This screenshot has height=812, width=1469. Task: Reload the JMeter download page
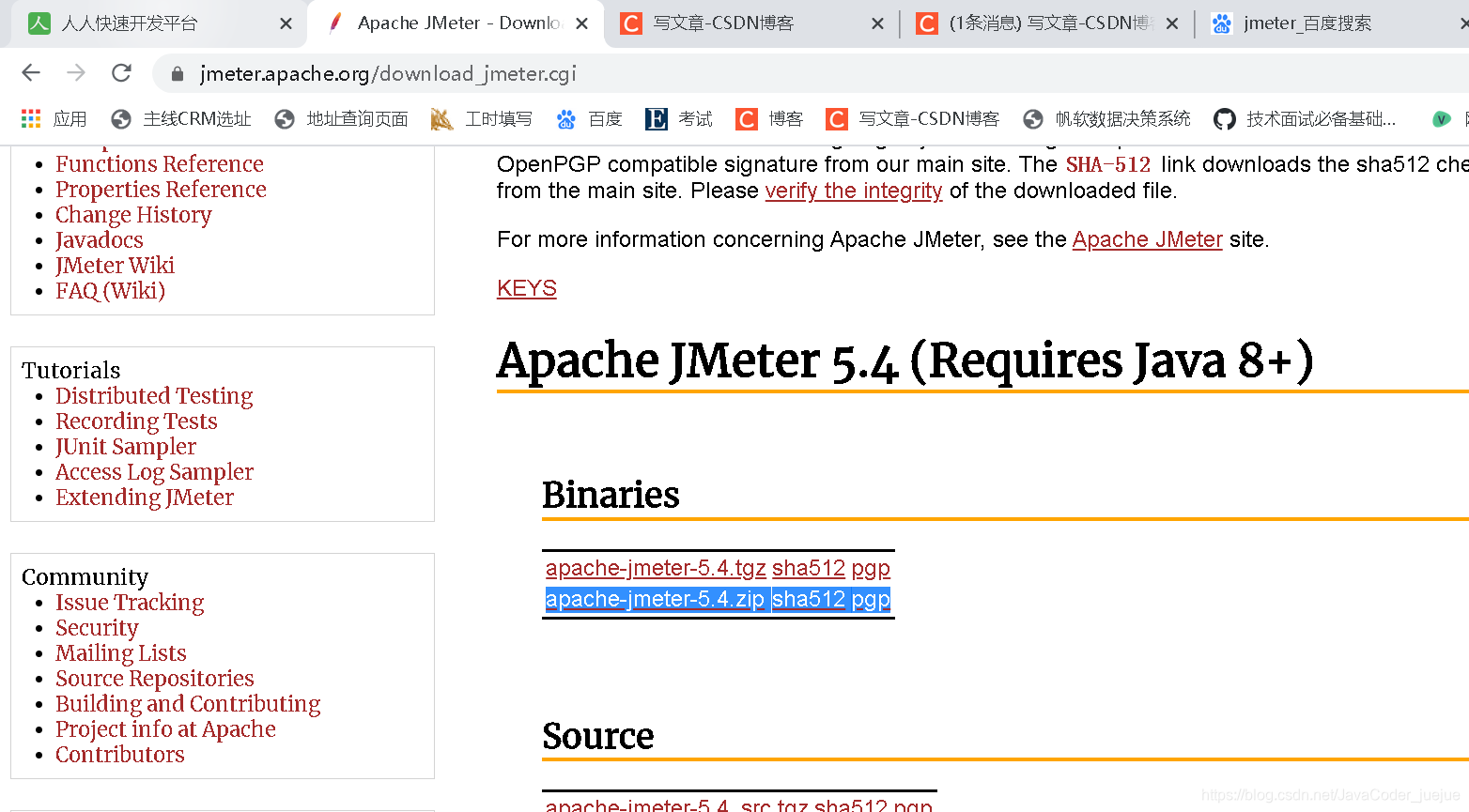coord(121,73)
